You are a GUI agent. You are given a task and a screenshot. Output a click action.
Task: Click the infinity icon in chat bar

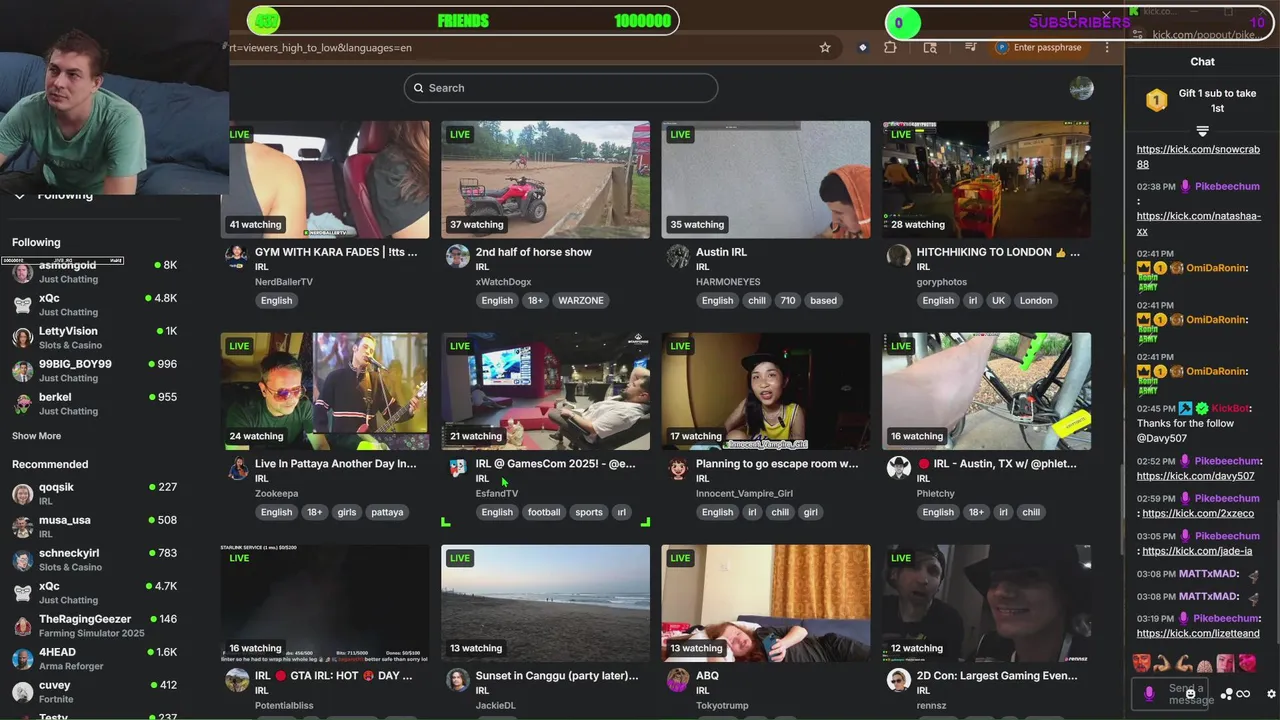1243,694
